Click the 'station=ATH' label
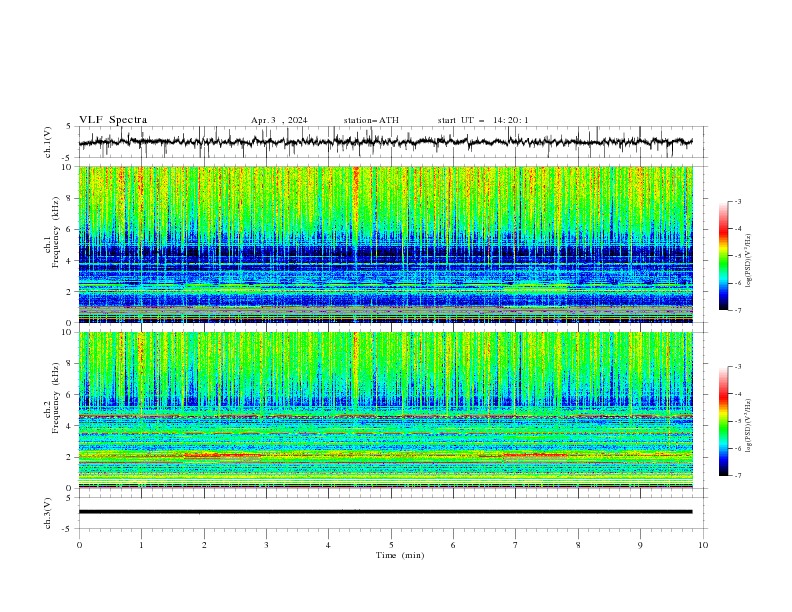 371,120
